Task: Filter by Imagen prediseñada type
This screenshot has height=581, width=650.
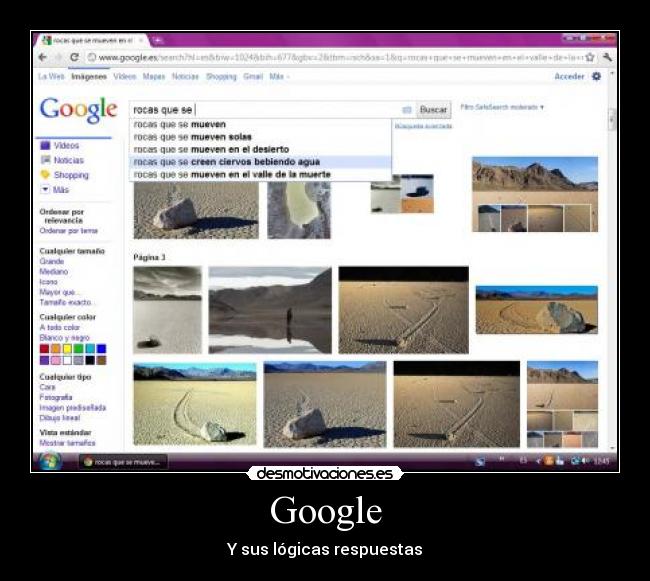Action: tap(73, 408)
